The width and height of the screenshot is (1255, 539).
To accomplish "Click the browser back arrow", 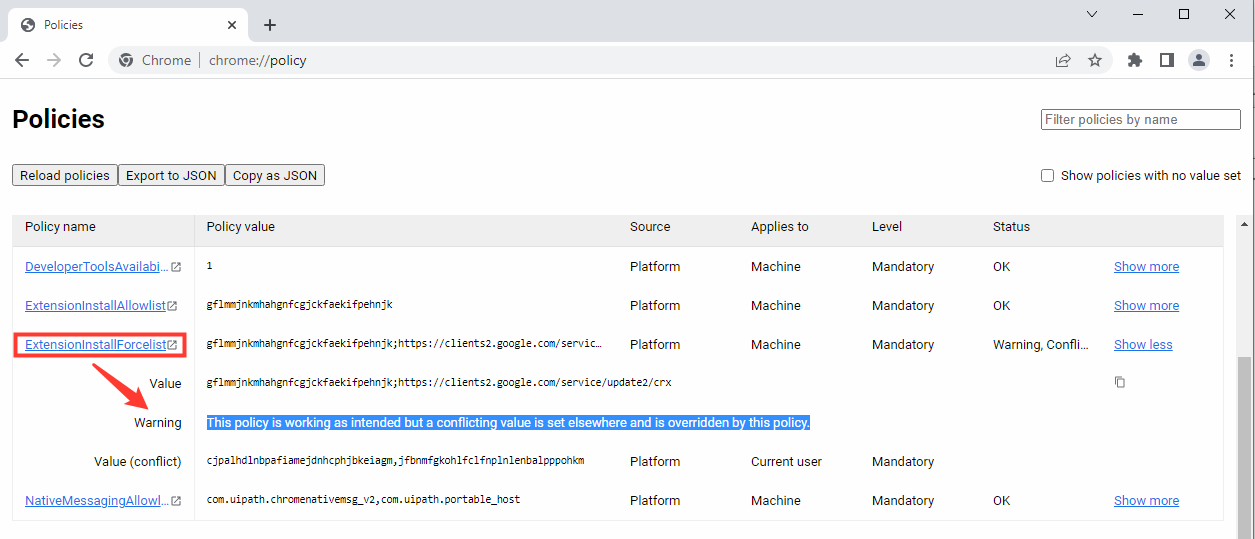I will click(22, 60).
